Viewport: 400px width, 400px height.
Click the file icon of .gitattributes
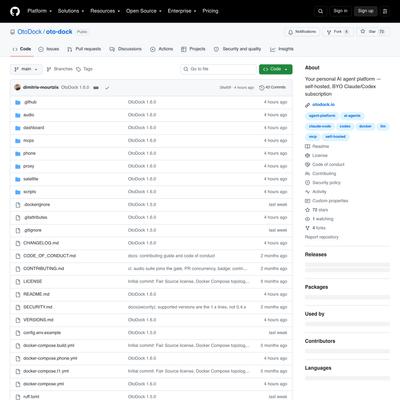click(x=18, y=218)
